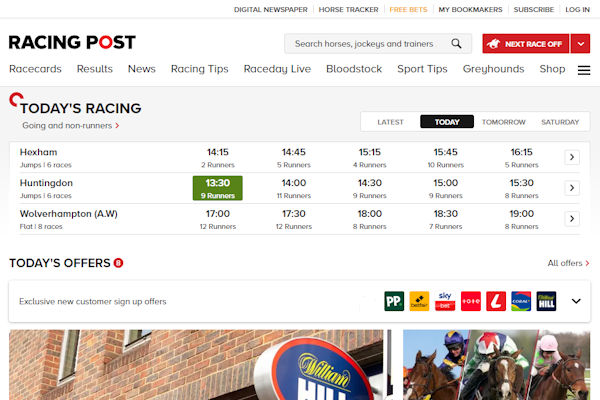600x400 pixels.
Task: Open My Bookmakers link
Action: (470, 10)
